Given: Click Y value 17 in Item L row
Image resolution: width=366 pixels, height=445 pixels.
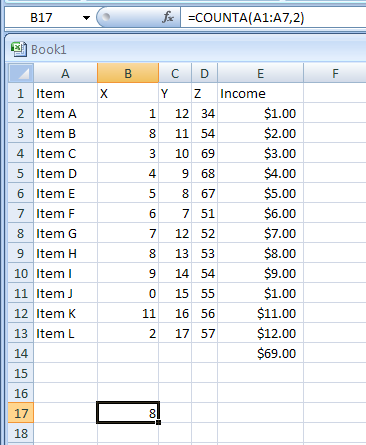Looking at the screenshot, I should [x=175, y=333].
